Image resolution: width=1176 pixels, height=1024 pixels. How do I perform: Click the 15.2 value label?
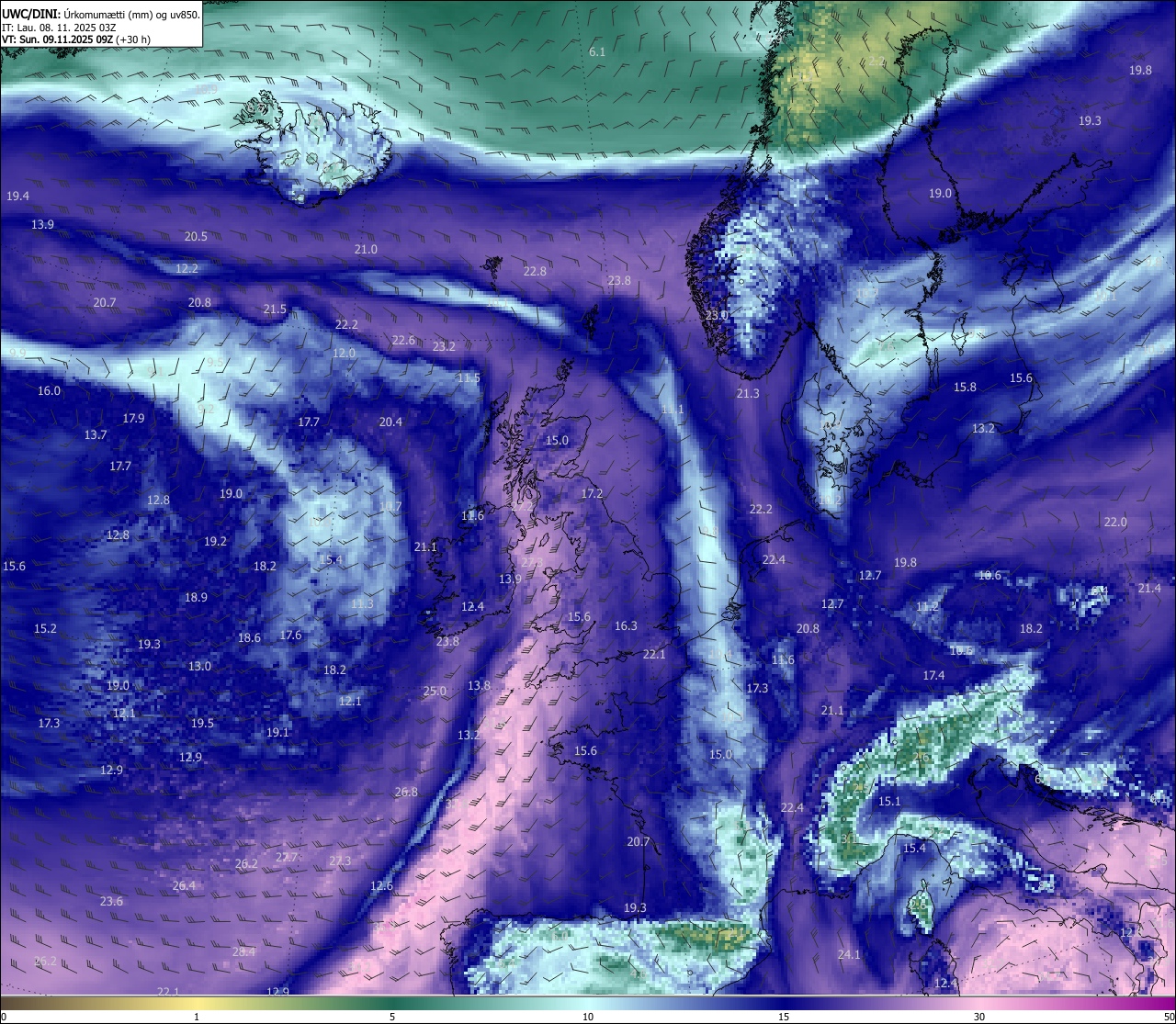click(x=45, y=629)
